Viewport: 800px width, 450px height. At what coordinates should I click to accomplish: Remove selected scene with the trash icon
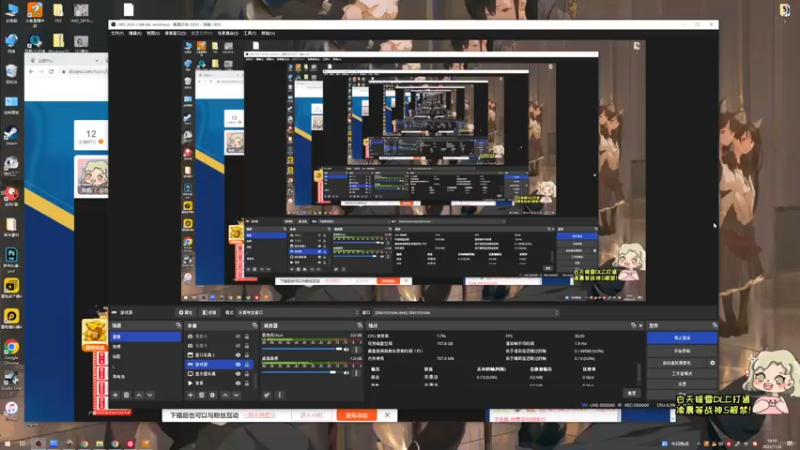(x=127, y=395)
